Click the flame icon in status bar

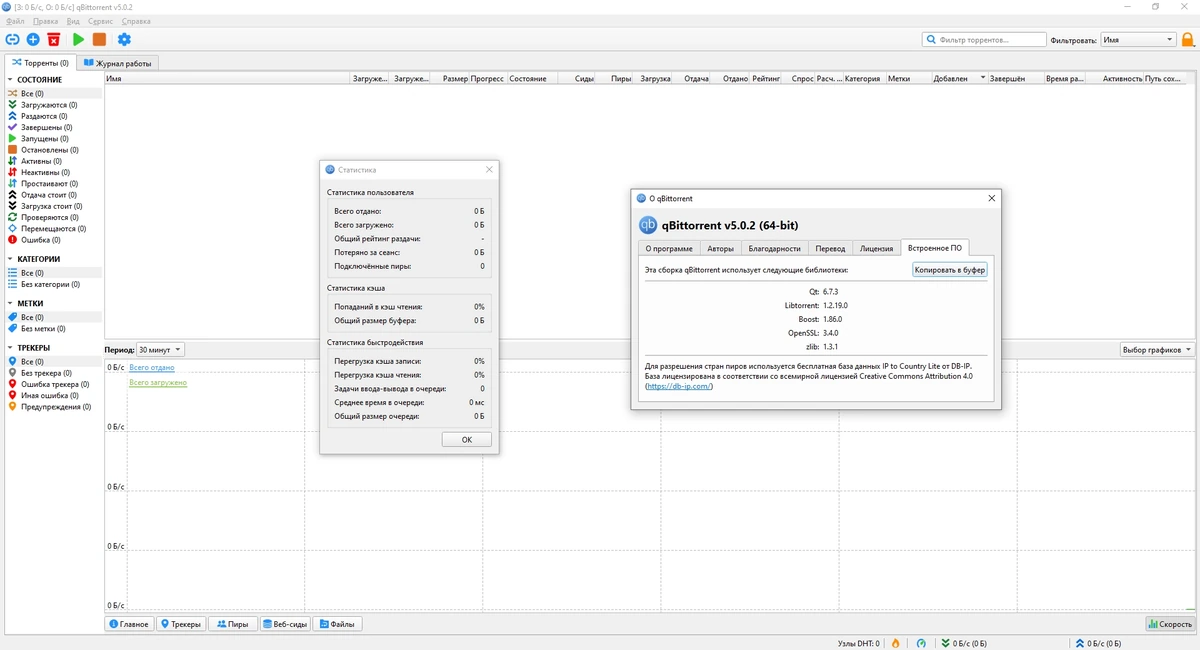tap(895, 643)
